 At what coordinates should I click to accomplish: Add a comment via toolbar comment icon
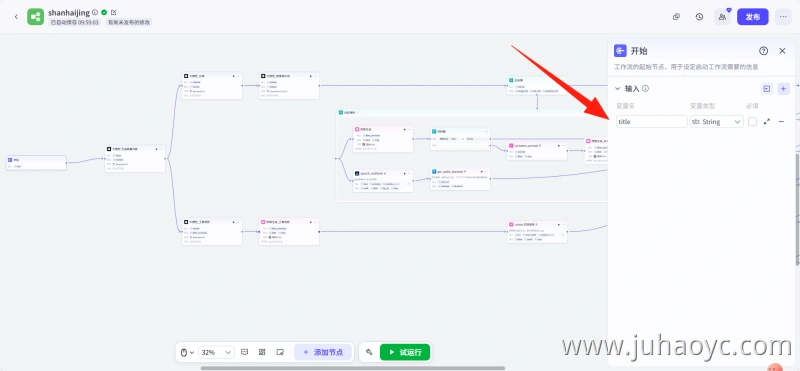[x=244, y=352]
